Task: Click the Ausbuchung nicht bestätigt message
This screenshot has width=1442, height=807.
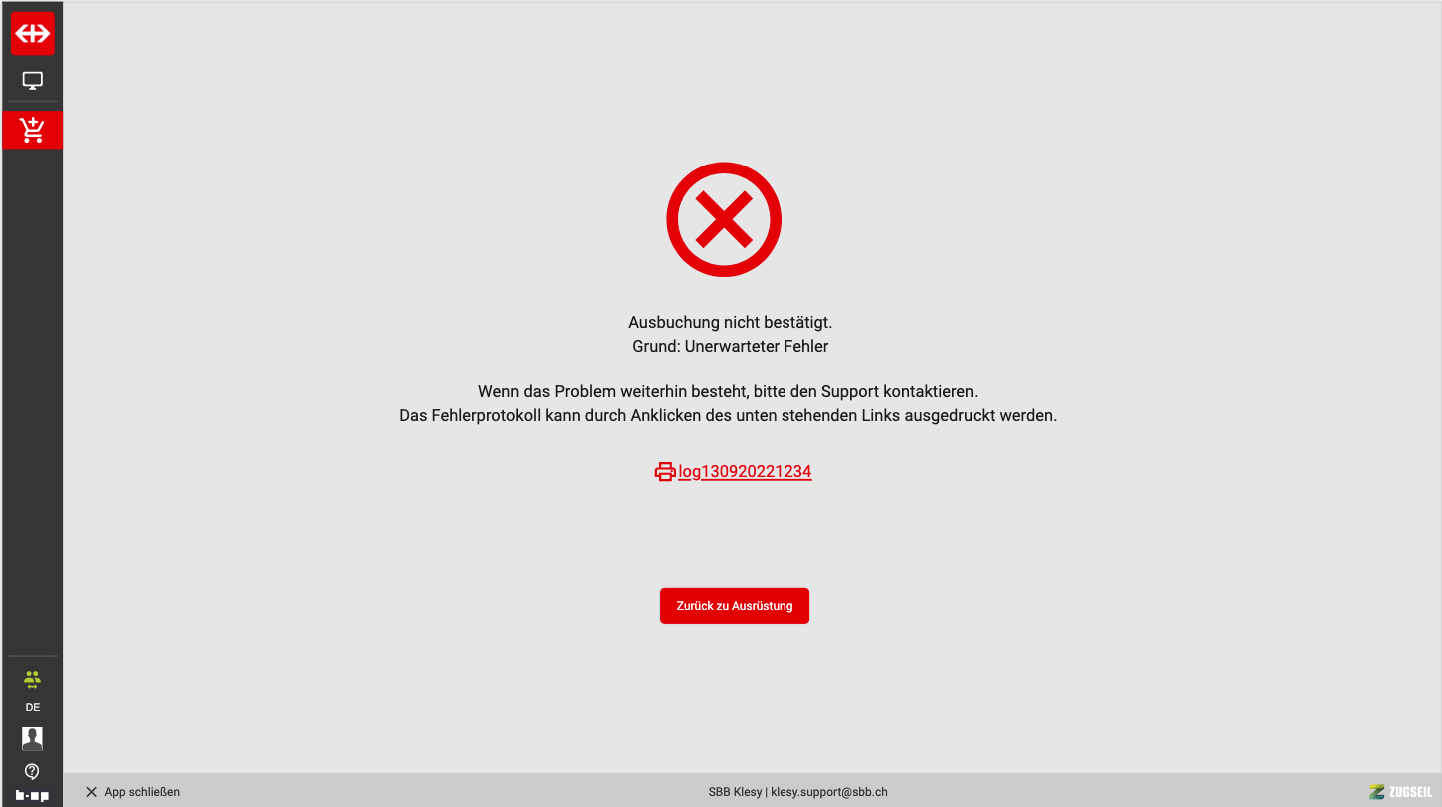Action: pos(730,322)
